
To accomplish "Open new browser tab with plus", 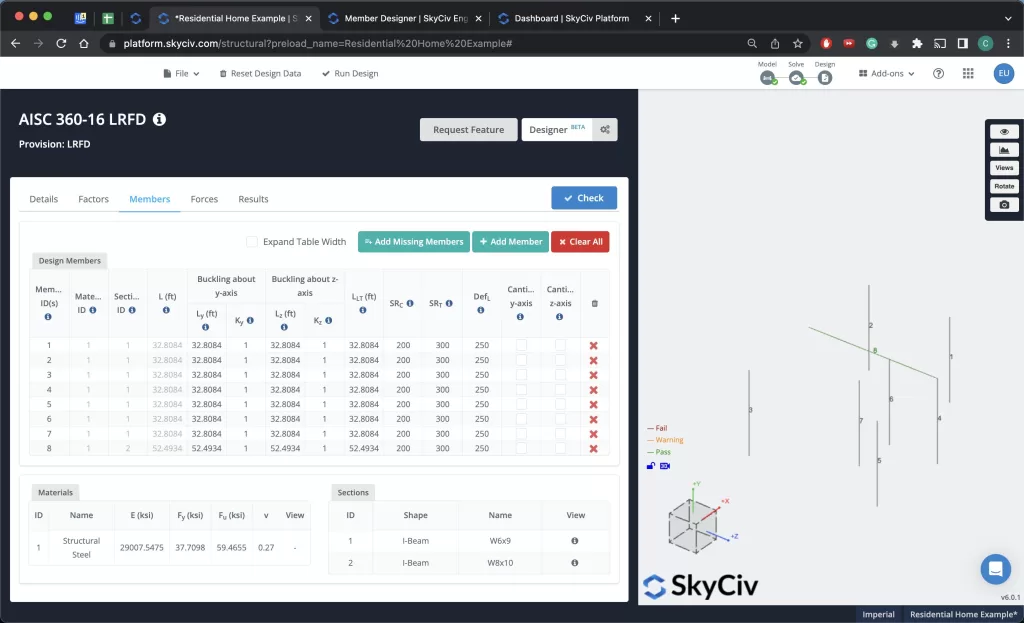I will coord(675,18).
